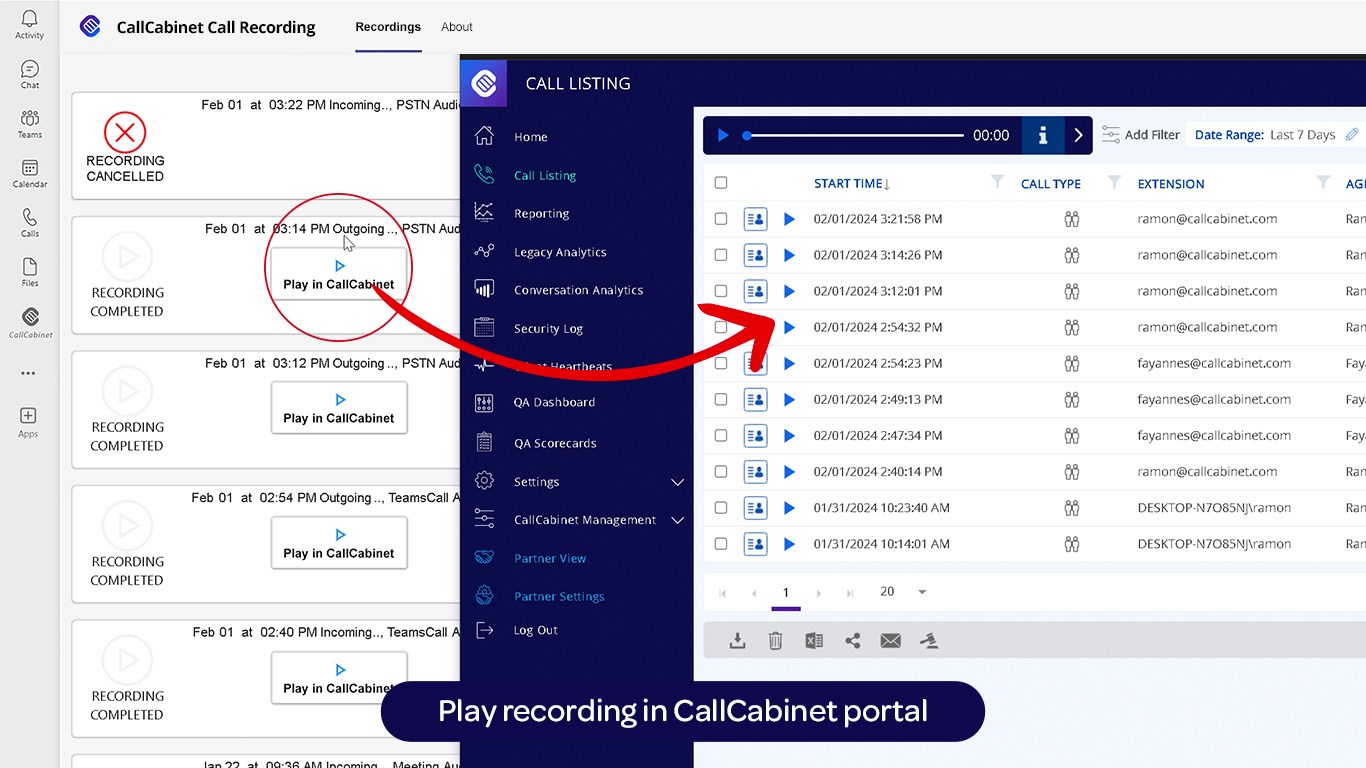1366x768 pixels.
Task: Open contact card icon for 3:14:26 PM call
Action: click(755, 255)
